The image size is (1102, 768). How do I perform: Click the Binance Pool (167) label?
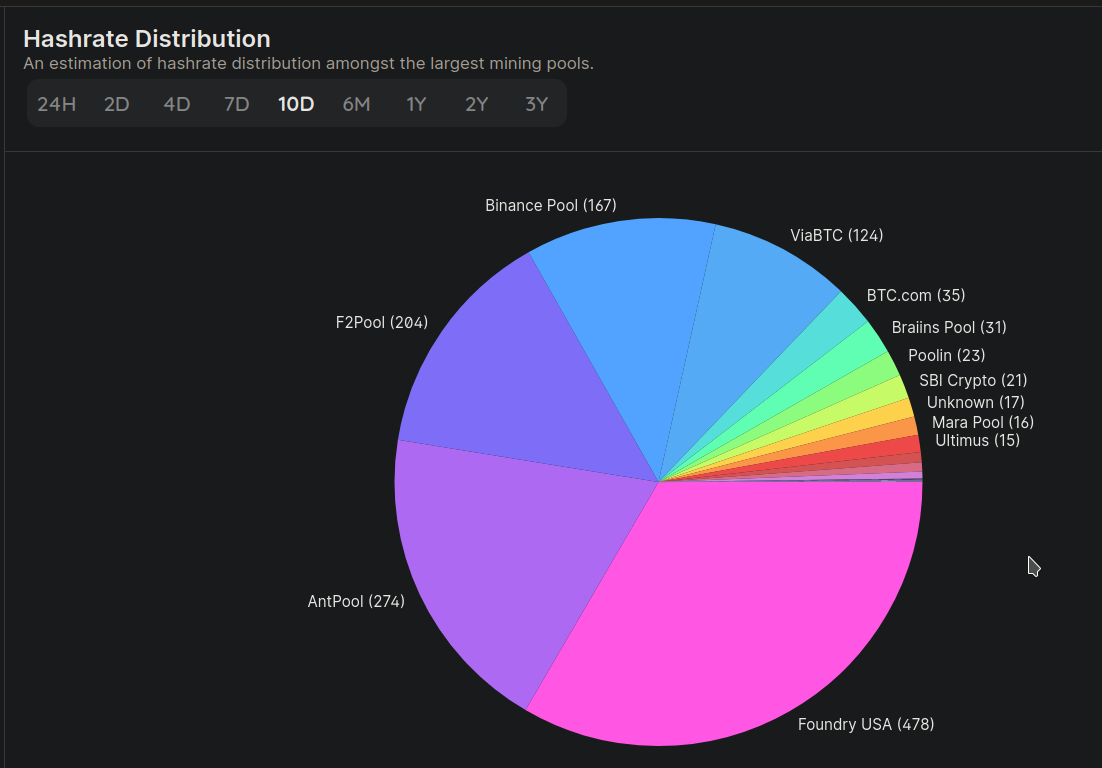(551, 205)
